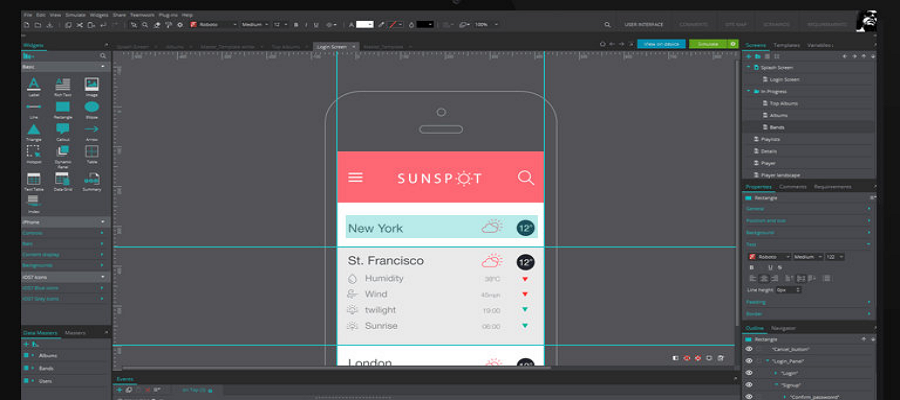Toggle visibility of Login item

pos(748,373)
